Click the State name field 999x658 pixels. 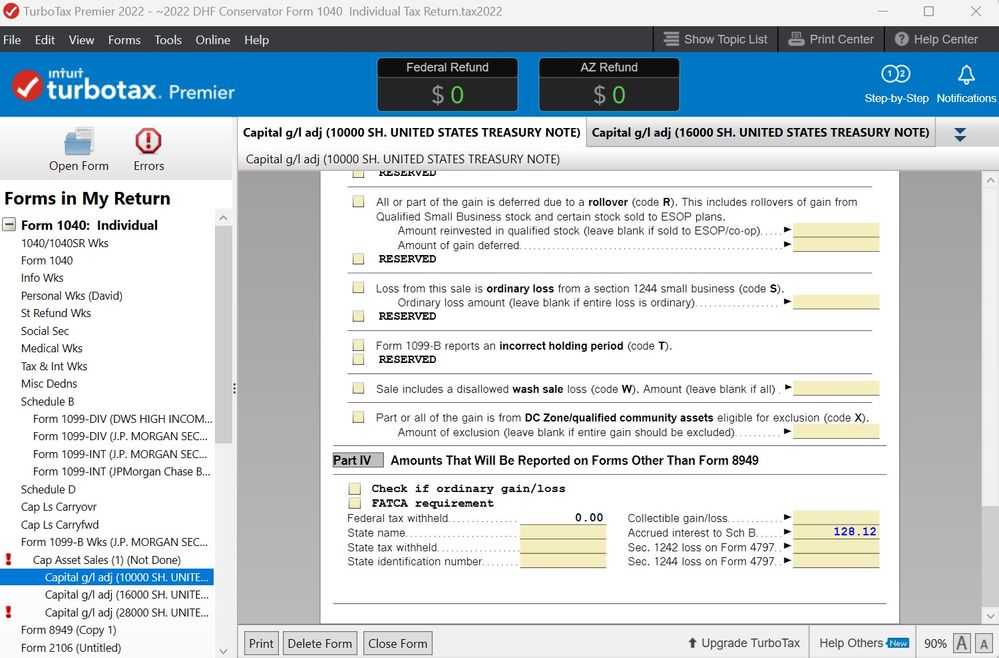[x=563, y=533]
